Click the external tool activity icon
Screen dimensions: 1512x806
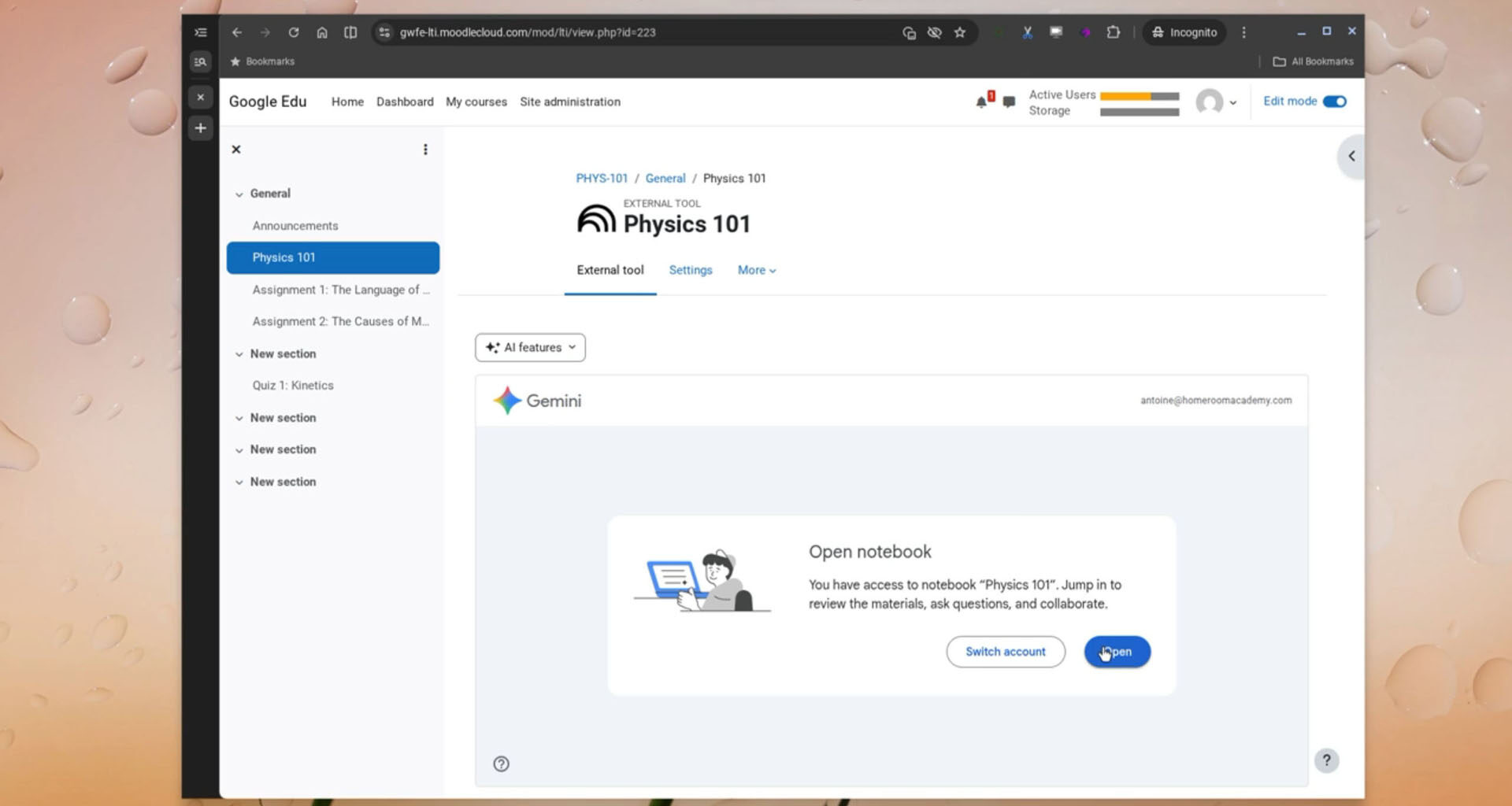596,218
